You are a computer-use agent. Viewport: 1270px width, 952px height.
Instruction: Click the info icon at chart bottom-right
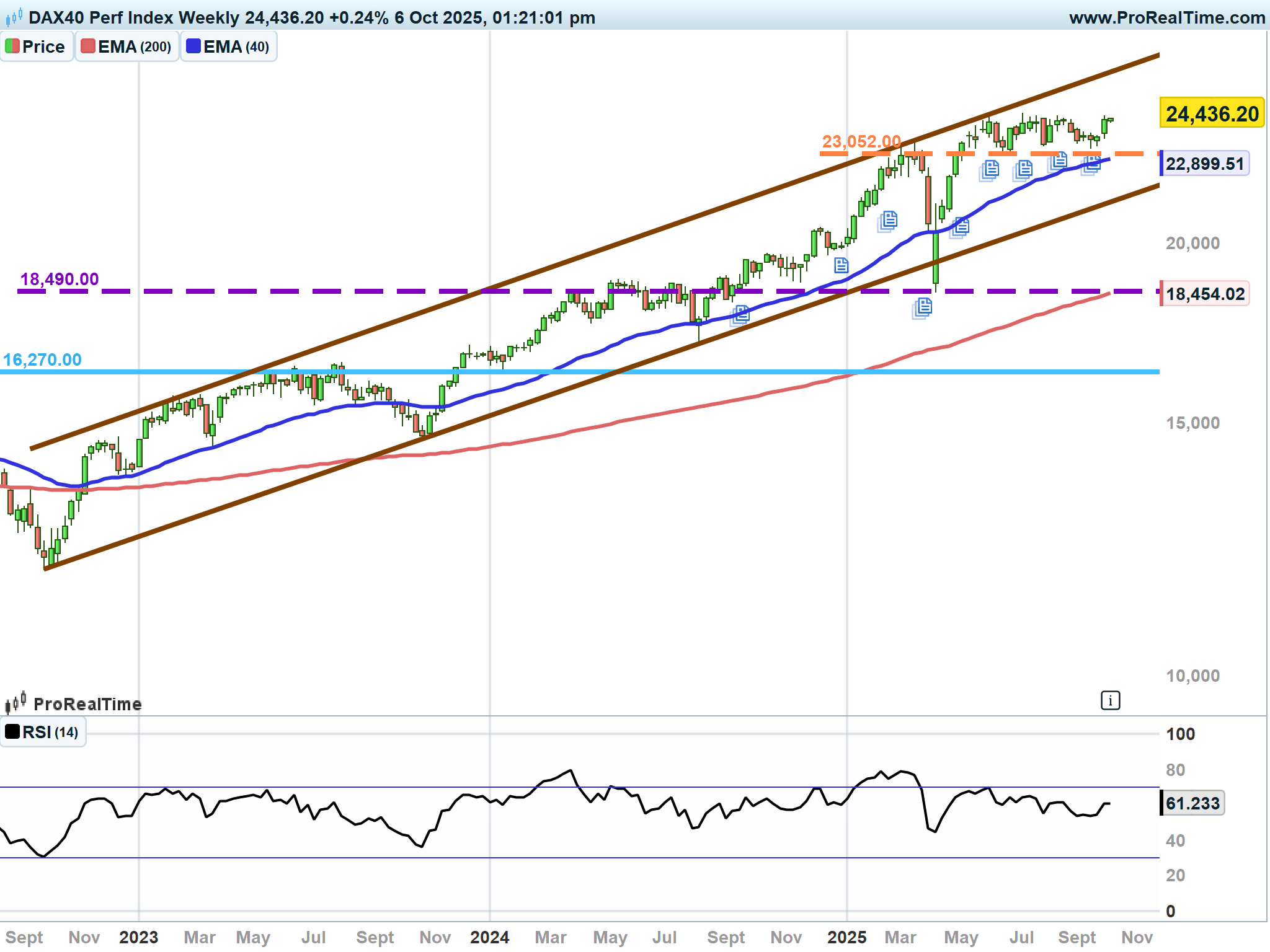click(1110, 701)
